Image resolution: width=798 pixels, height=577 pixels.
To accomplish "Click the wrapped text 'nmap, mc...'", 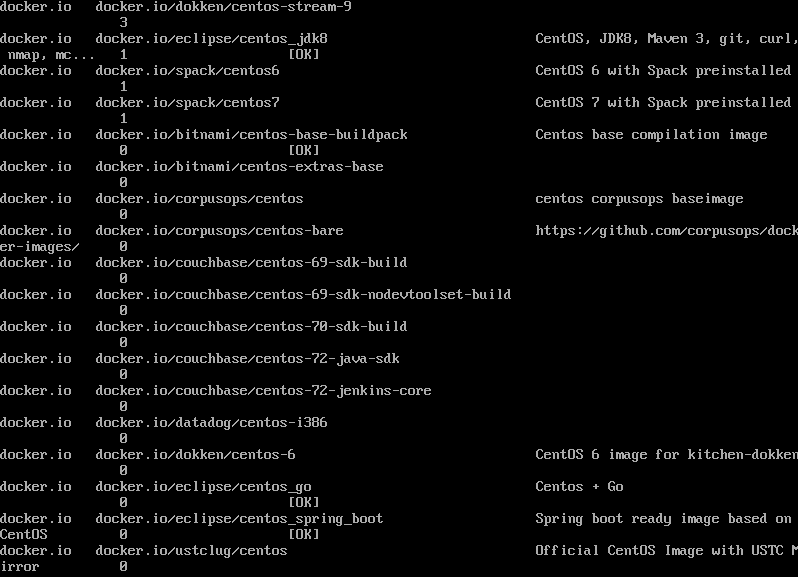I will coord(51,55).
